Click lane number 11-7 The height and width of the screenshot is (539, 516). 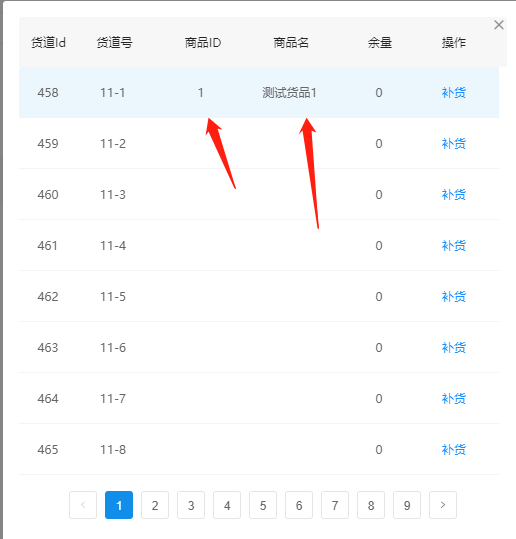[x=113, y=399]
